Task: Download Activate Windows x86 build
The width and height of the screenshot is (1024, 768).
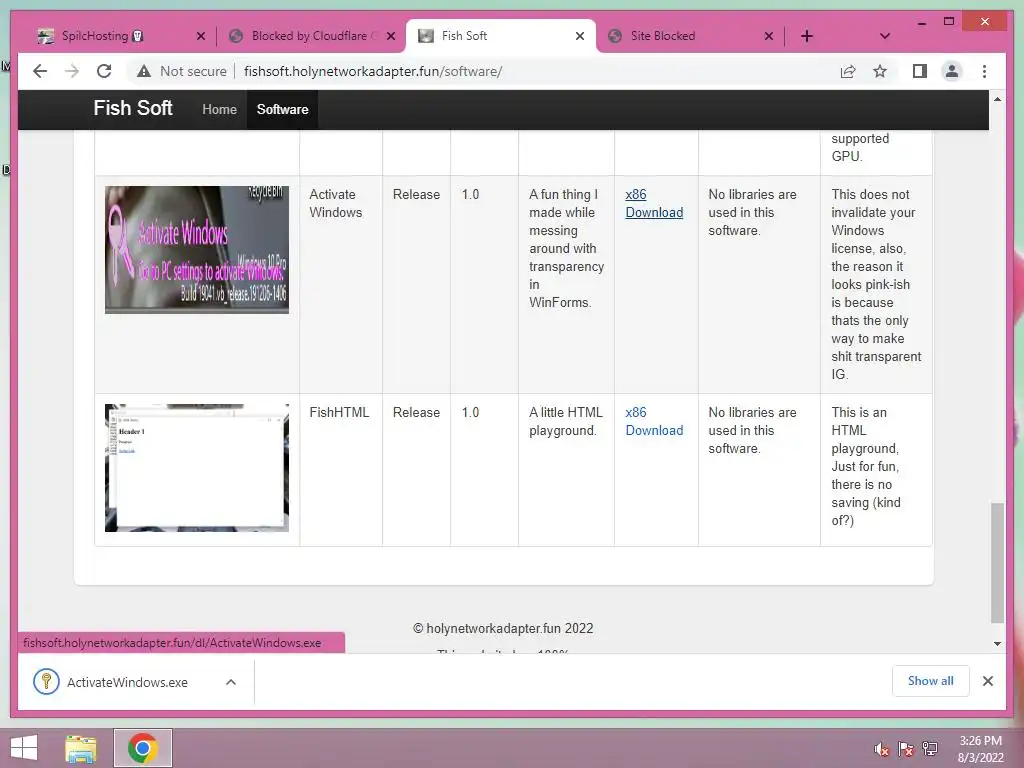Action: (654, 203)
